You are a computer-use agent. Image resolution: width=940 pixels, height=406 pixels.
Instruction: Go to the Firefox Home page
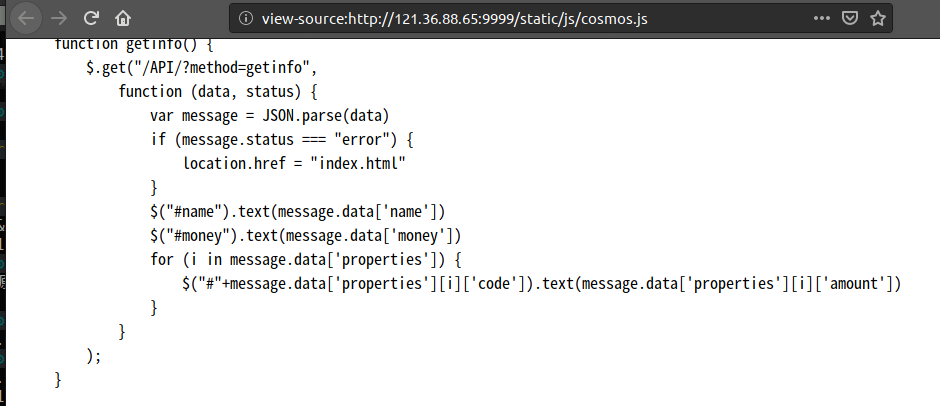tap(122, 18)
